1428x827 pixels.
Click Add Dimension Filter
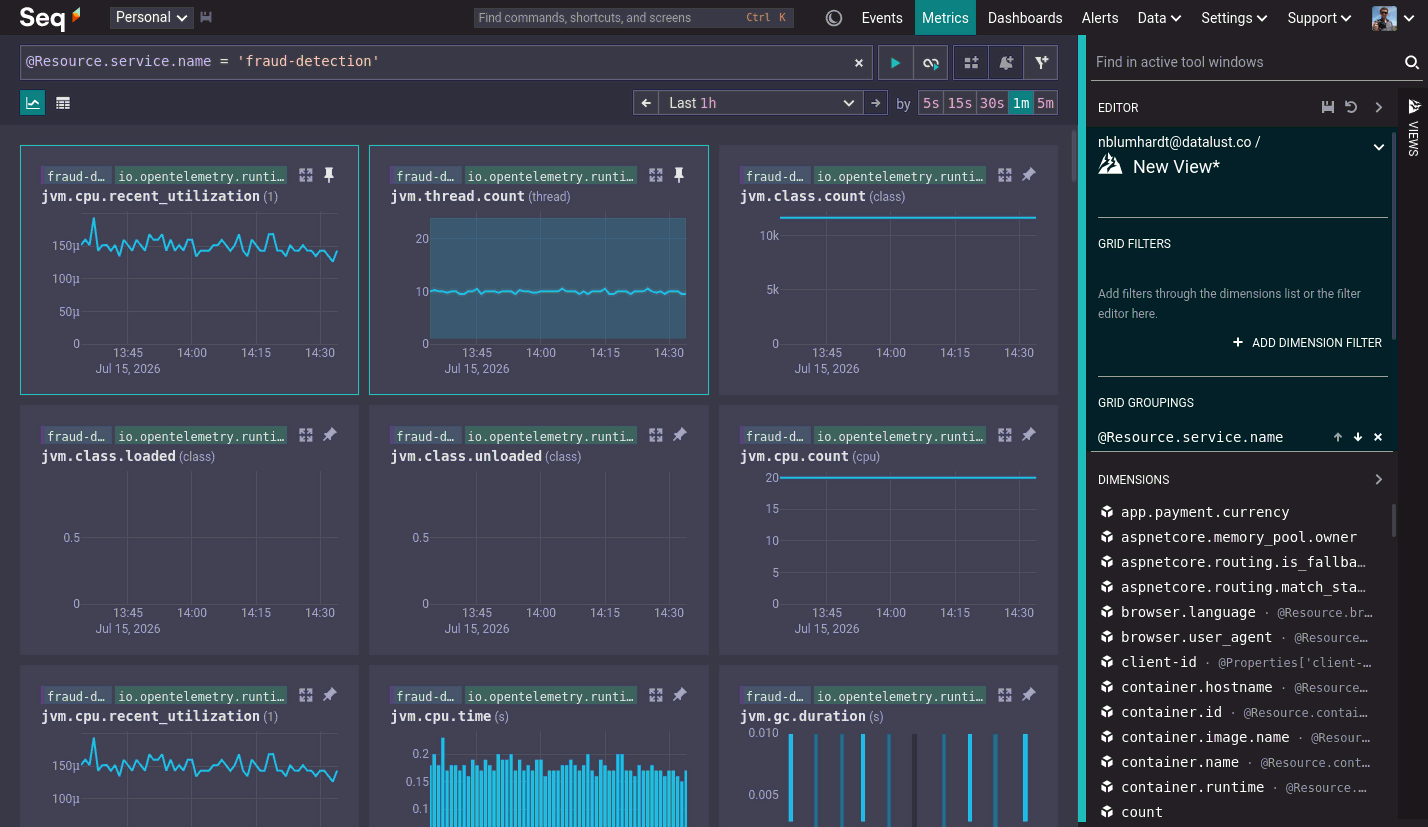coord(1307,342)
